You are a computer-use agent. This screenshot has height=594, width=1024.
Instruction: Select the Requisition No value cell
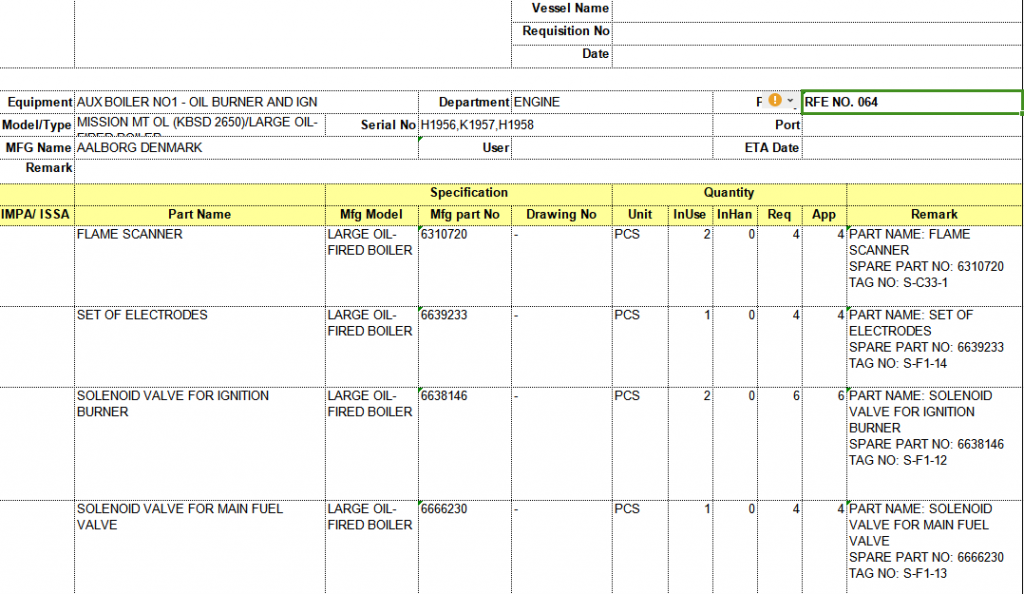816,31
